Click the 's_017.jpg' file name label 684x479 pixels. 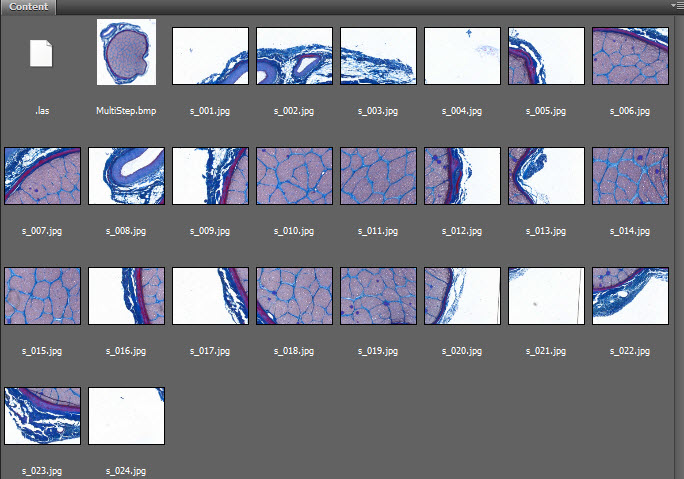(210, 351)
